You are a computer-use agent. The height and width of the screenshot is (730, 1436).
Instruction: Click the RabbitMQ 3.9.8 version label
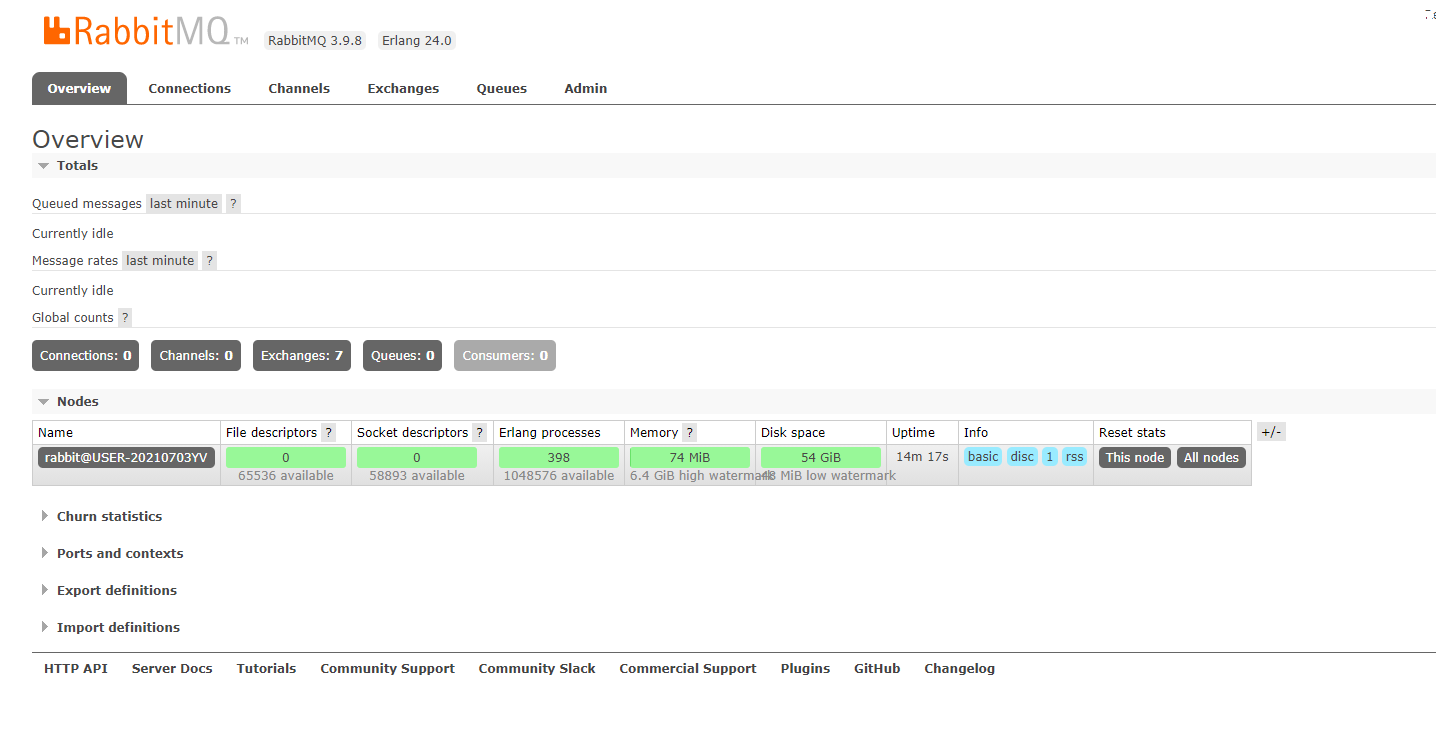pos(315,41)
